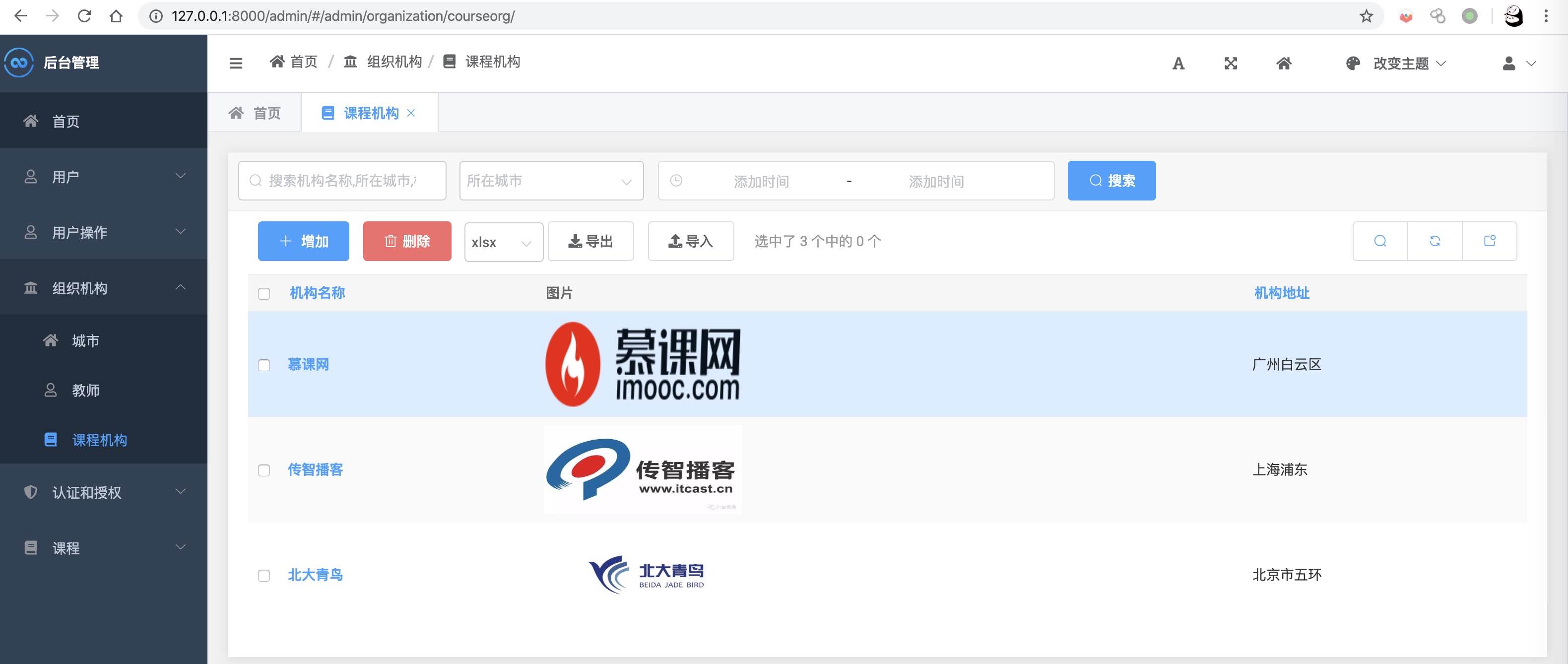This screenshot has width=1568, height=664.
Task: Click the theme palette icon
Action: click(x=1353, y=64)
